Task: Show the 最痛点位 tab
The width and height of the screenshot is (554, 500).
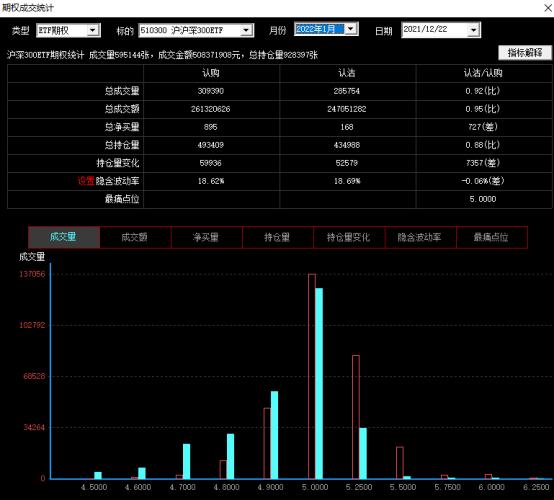Action: point(492,237)
